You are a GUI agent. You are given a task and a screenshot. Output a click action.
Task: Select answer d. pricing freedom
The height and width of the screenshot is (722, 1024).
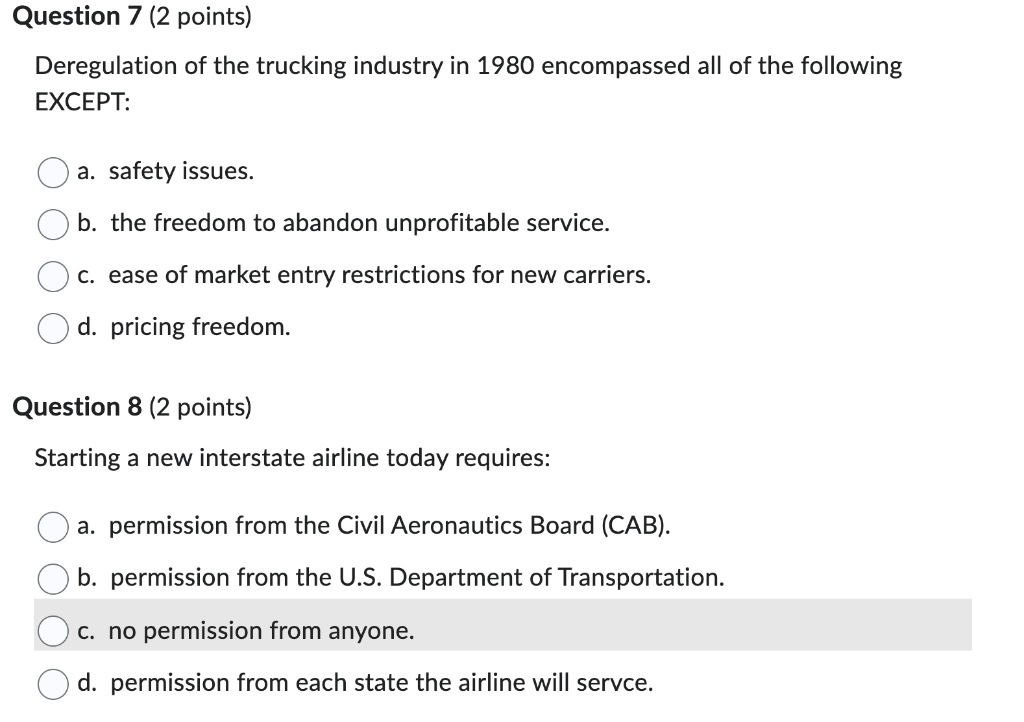(x=52, y=327)
